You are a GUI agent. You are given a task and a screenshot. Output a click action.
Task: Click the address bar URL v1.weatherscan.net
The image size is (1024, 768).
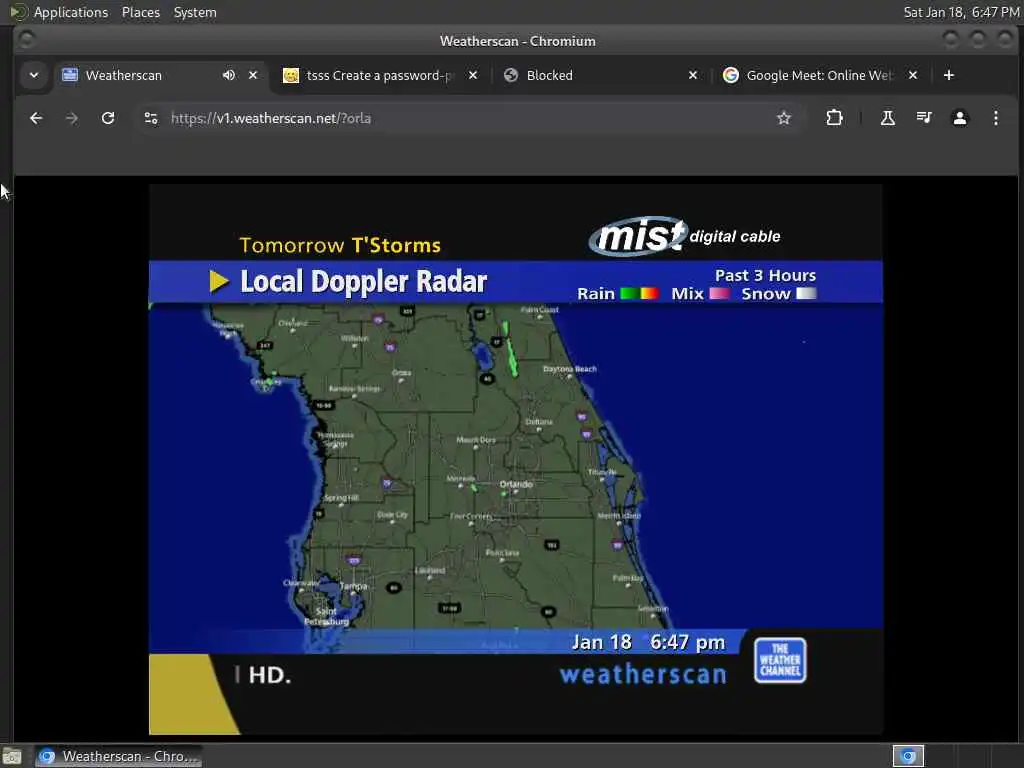[271, 118]
